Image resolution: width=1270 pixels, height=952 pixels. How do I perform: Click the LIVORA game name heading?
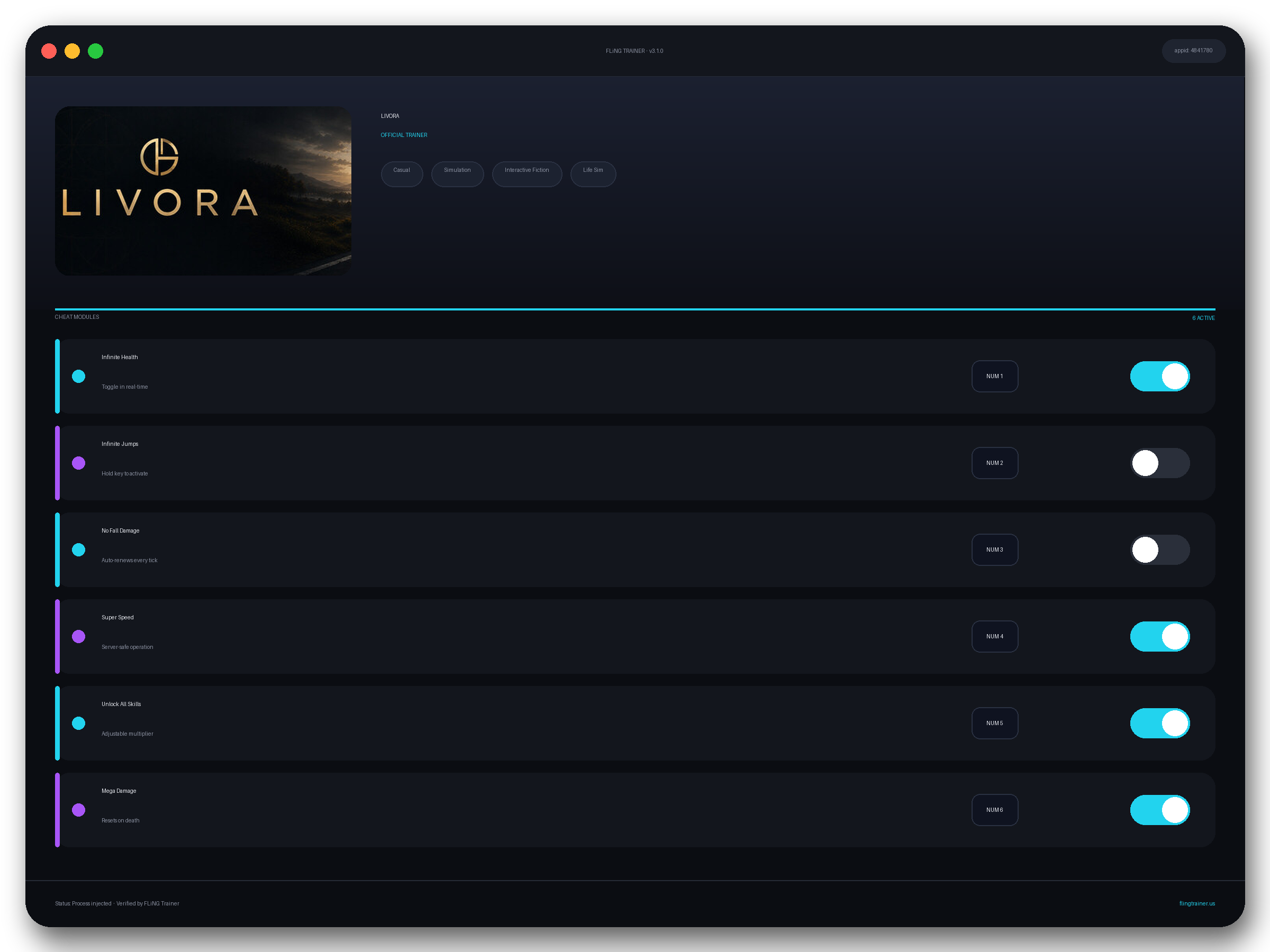(x=390, y=116)
